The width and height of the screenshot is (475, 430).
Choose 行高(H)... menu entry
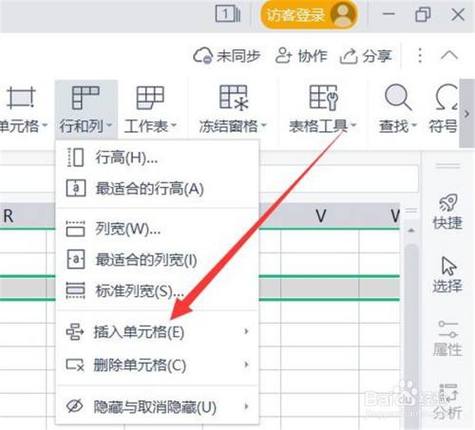[157, 157]
